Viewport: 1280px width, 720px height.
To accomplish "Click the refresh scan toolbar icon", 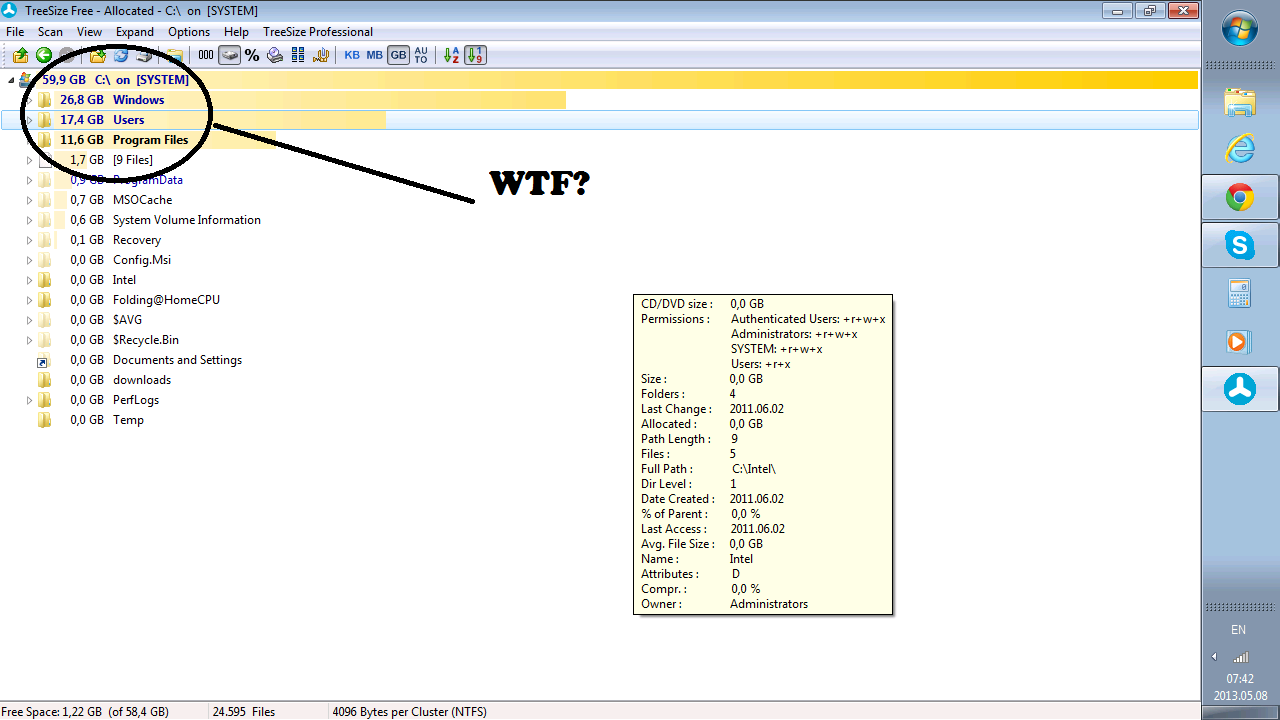I will coord(121,55).
